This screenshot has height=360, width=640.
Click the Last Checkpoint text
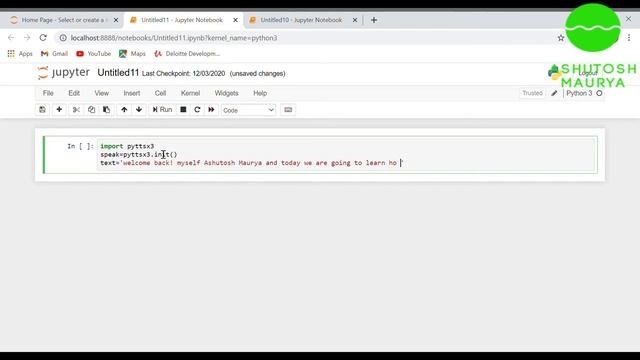tap(183, 73)
